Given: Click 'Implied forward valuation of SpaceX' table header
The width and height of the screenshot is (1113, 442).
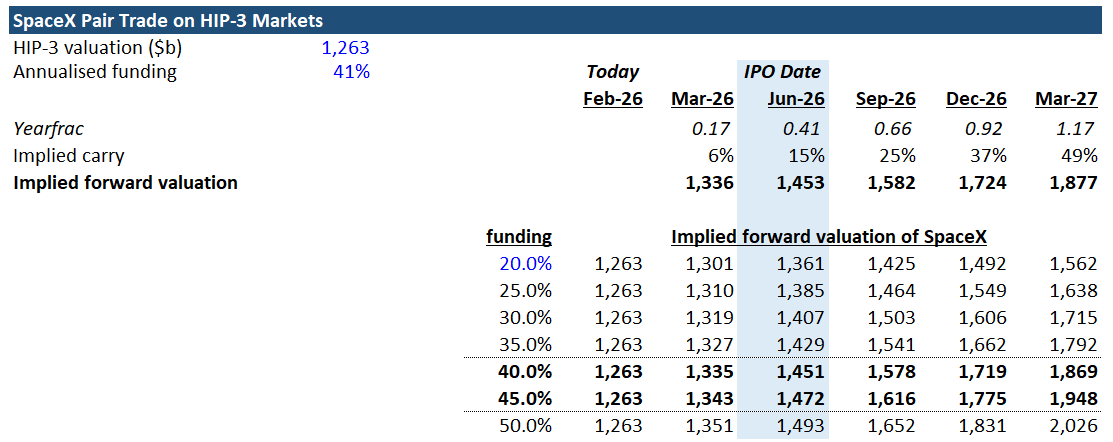Looking at the screenshot, I should [829, 236].
